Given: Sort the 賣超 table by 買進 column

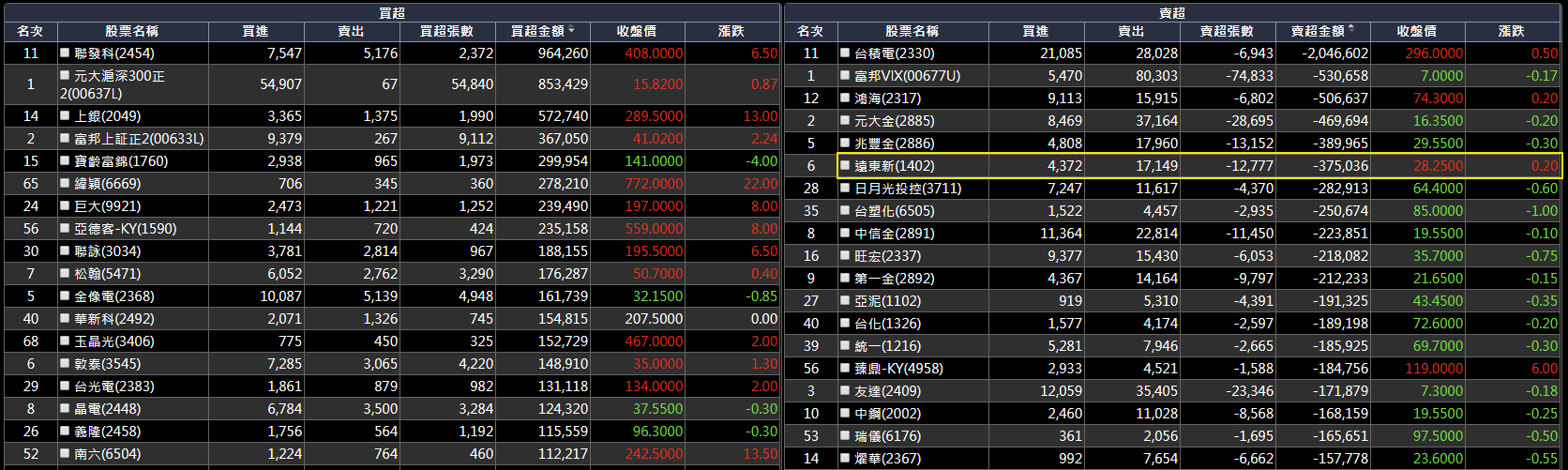Looking at the screenshot, I should click(x=1035, y=31).
